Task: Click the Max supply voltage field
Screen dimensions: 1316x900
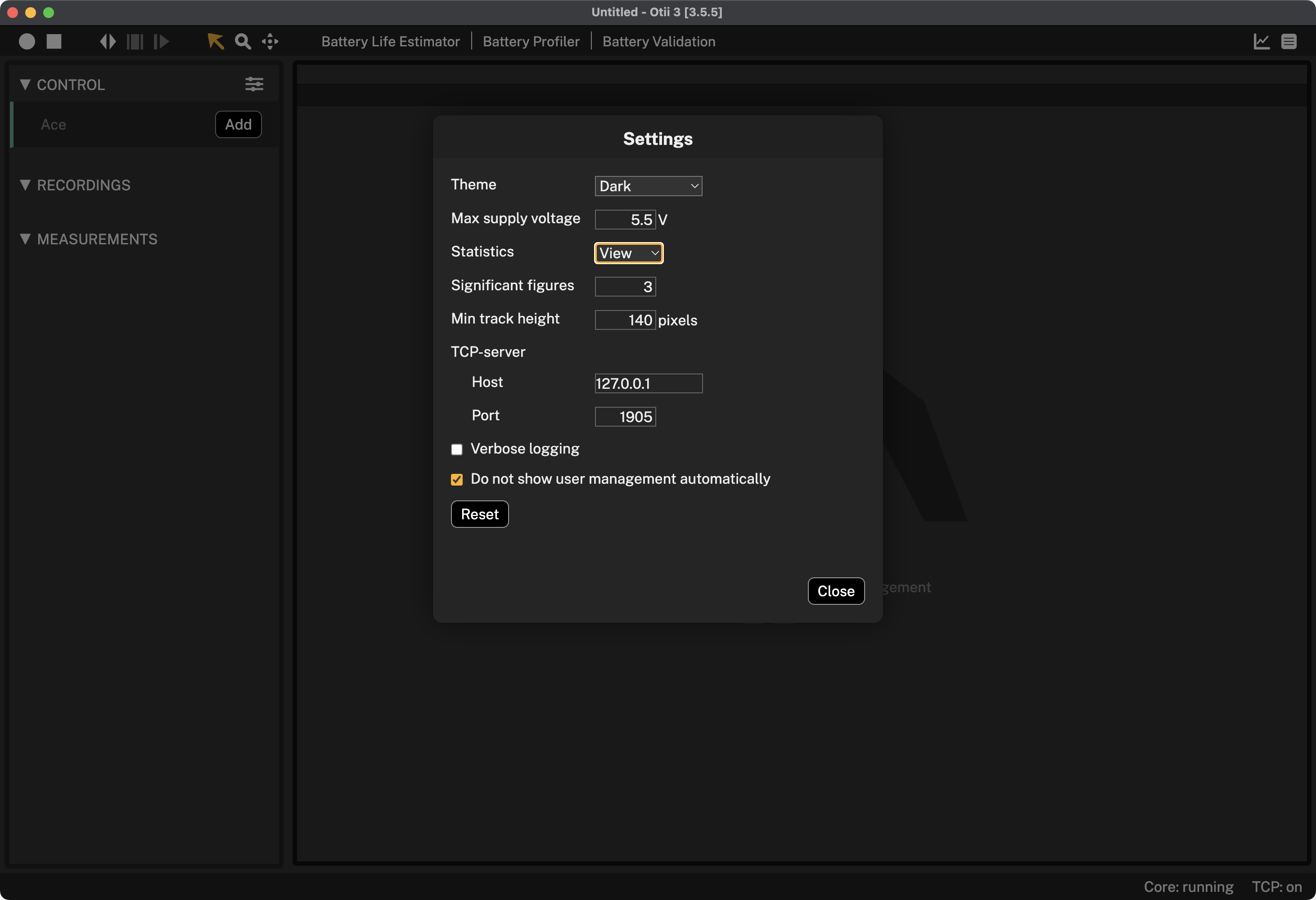Action: [625, 220]
